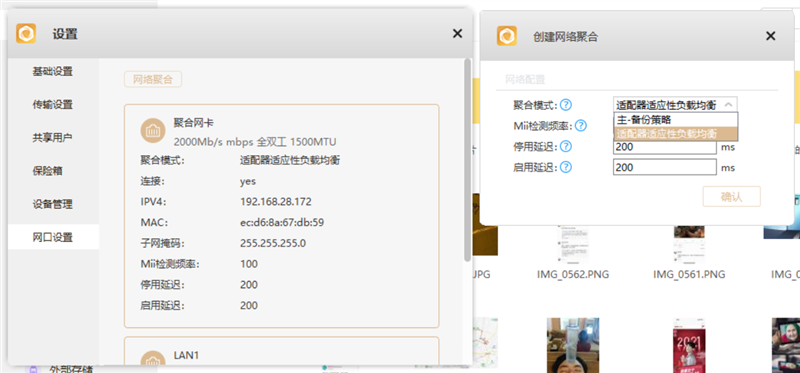Click the 连接 status value yes

tap(248, 181)
